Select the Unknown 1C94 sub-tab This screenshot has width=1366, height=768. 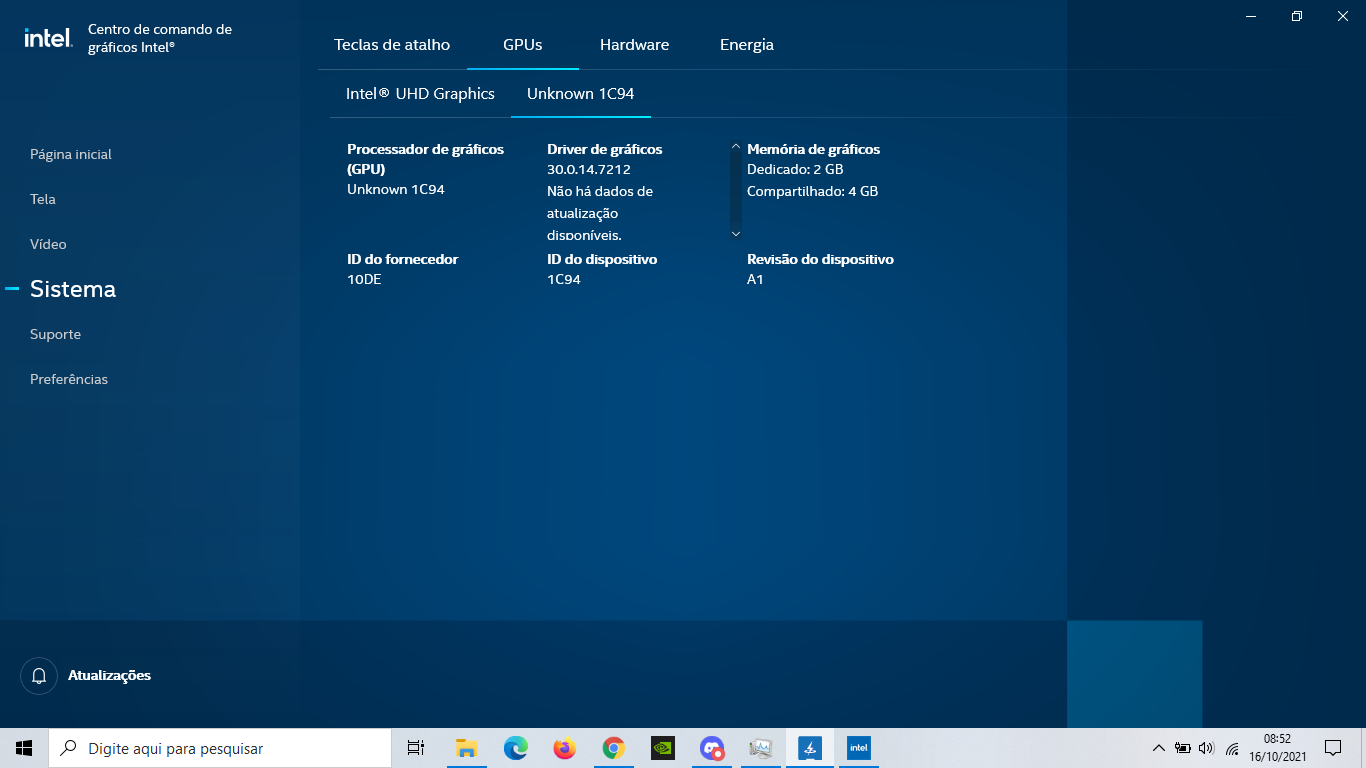[581, 93]
